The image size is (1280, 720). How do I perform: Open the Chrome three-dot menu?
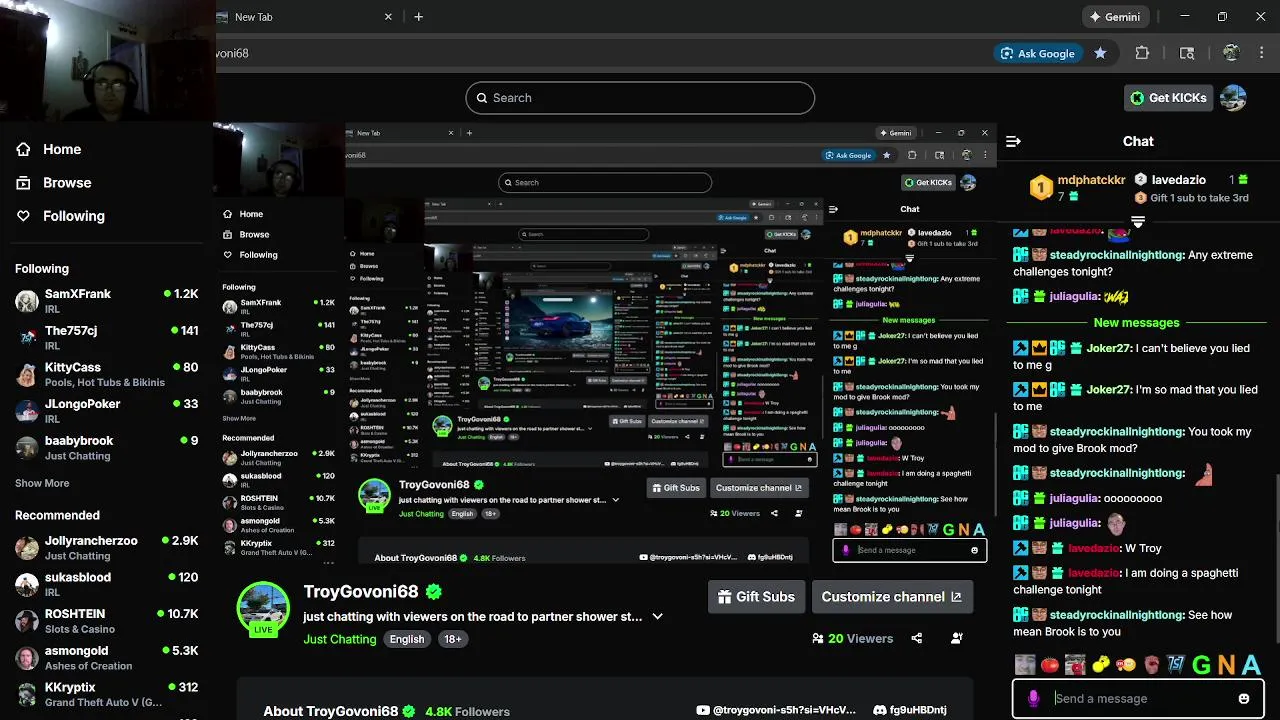[1261, 53]
